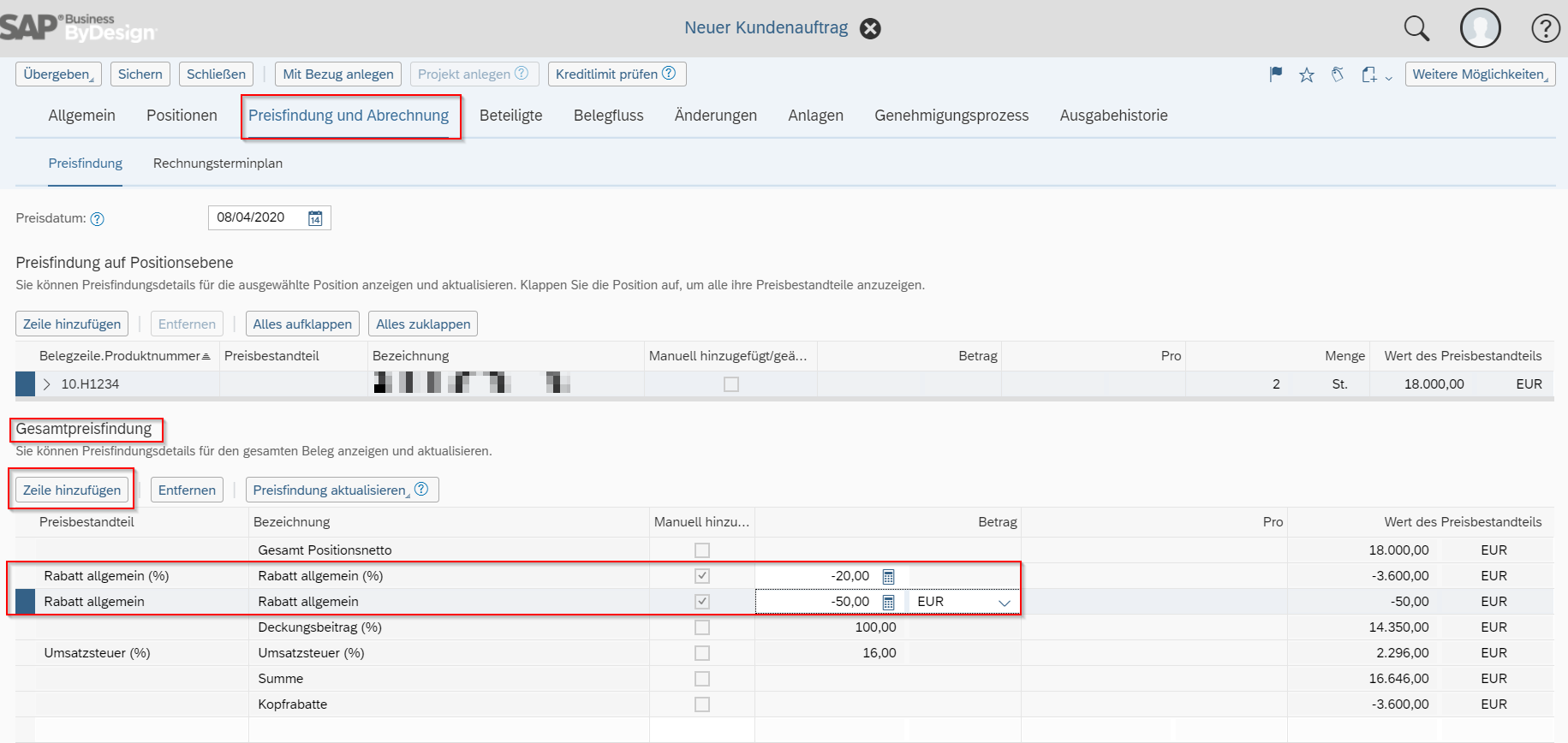
Task: Open the Rechnungsterminplan sub-tab
Action: (218, 163)
